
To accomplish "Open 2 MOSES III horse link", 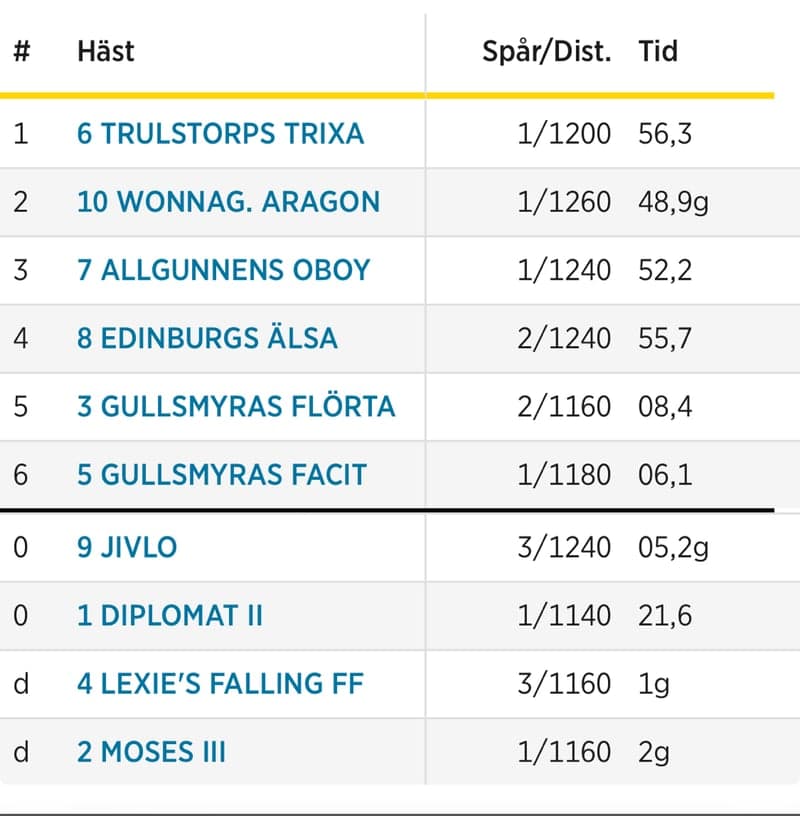I will pyautogui.click(x=151, y=751).
